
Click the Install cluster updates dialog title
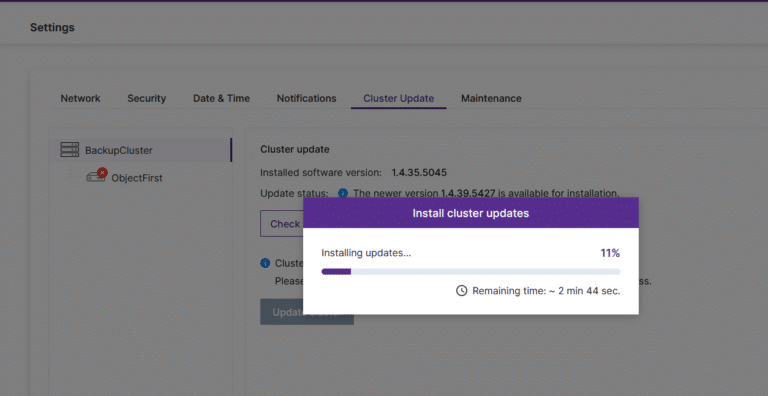point(471,213)
